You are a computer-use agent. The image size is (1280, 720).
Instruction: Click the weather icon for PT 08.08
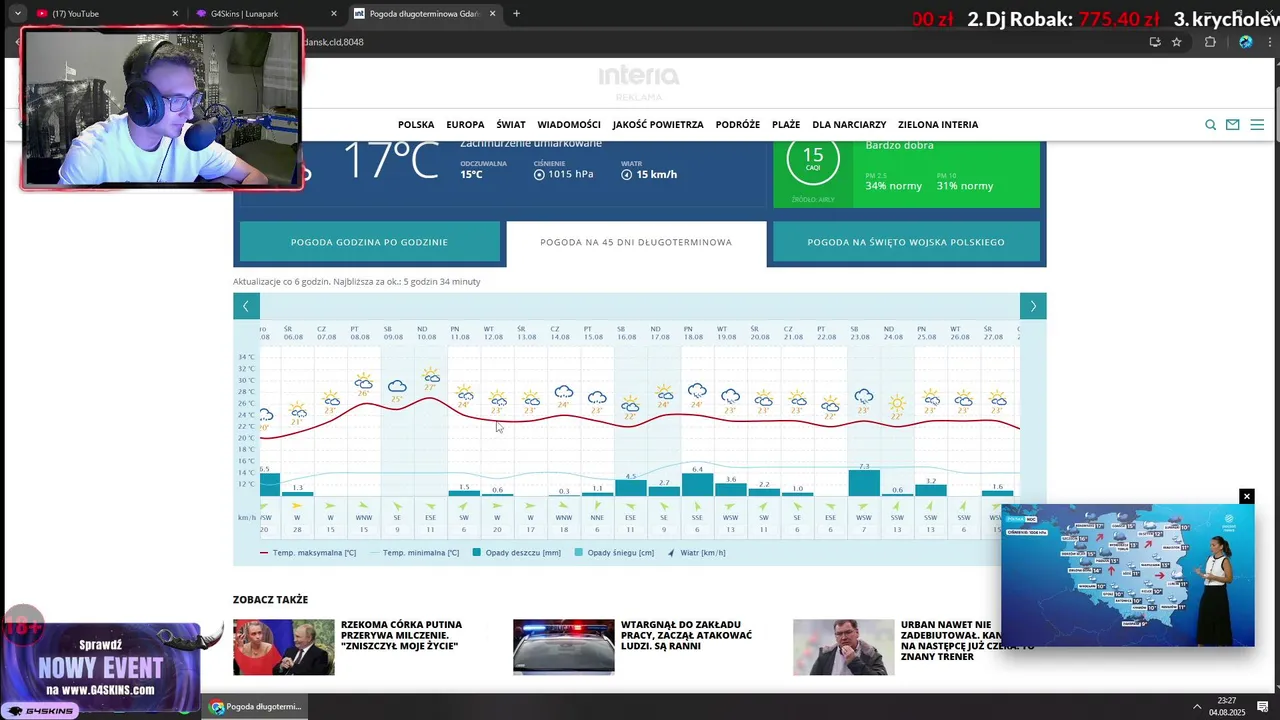point(364,382)
